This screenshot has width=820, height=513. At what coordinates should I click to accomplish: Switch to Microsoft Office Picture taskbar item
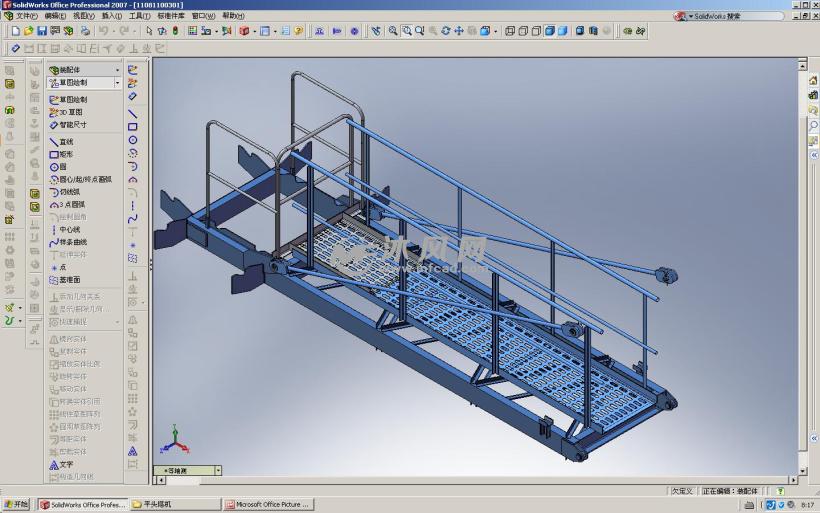tap(268, 504)
